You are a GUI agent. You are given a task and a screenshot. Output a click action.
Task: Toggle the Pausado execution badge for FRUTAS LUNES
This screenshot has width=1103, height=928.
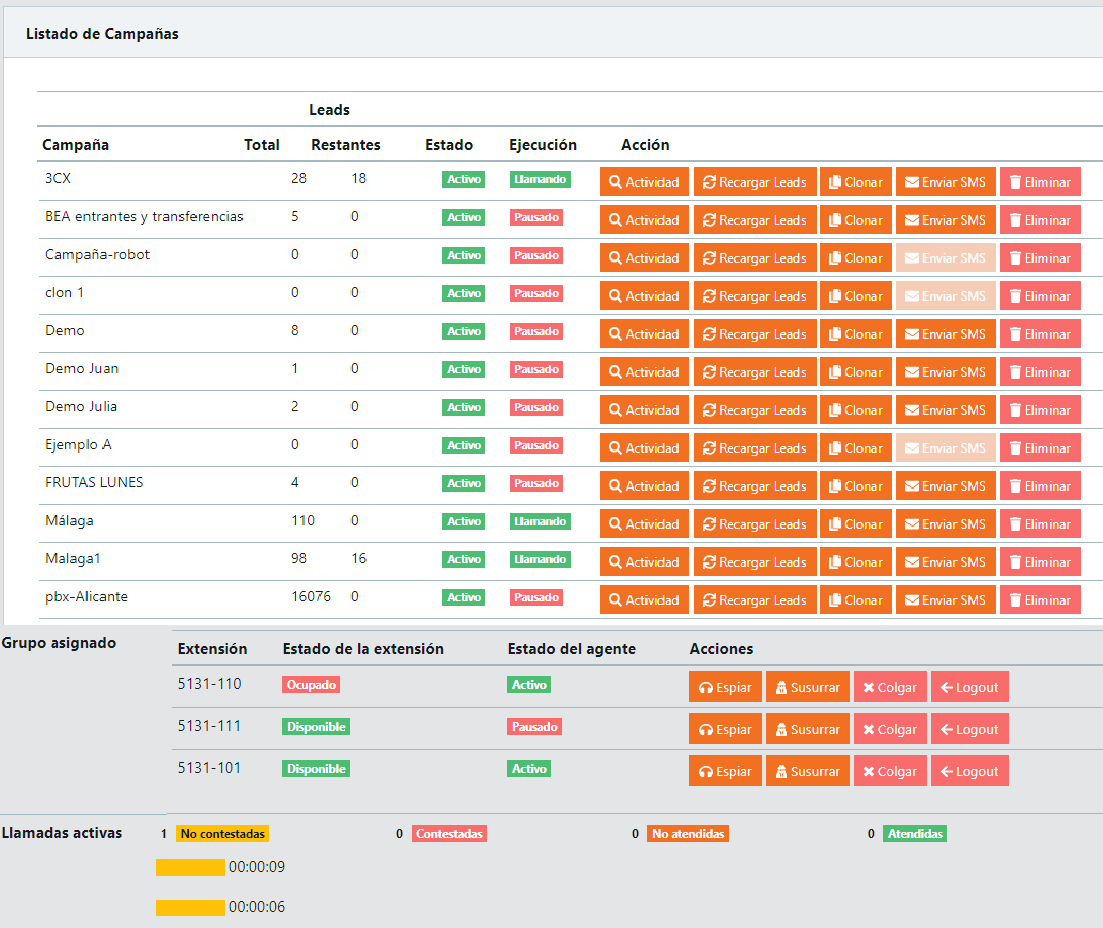(x=536, y=483)
